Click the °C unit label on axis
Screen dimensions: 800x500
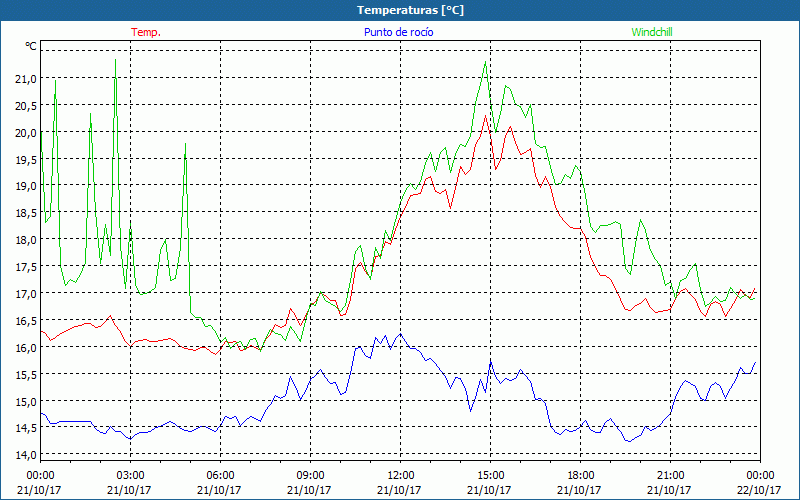coord(31,46)
